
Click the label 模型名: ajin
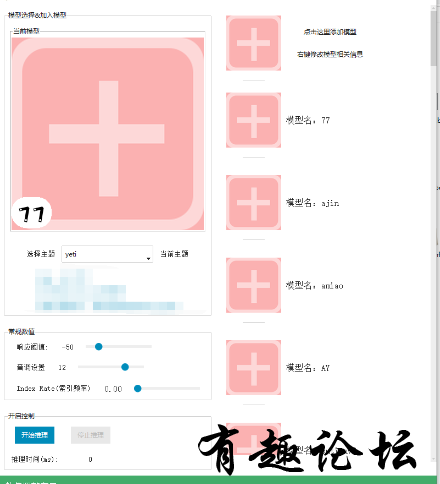tap(313, 203)
